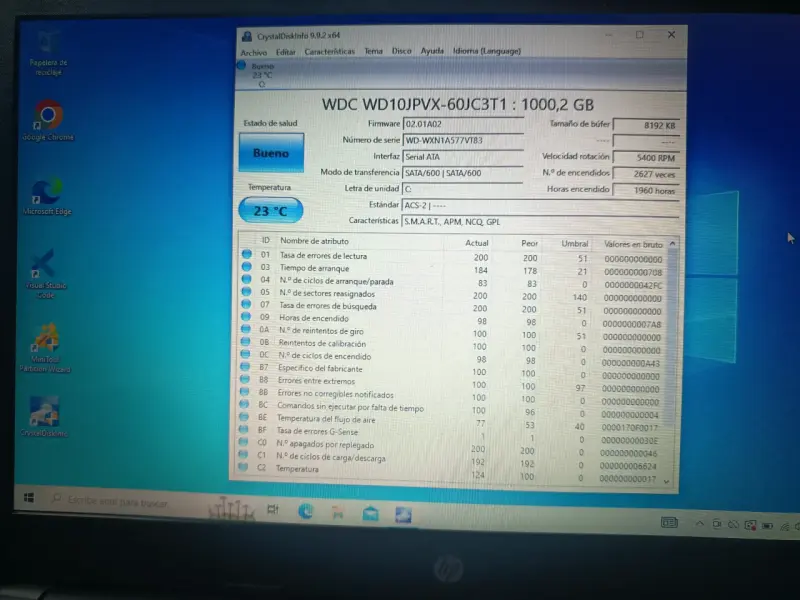Click the status circle of attribute 05
This screenshot has height=600, width=800.
pos(246,292)
